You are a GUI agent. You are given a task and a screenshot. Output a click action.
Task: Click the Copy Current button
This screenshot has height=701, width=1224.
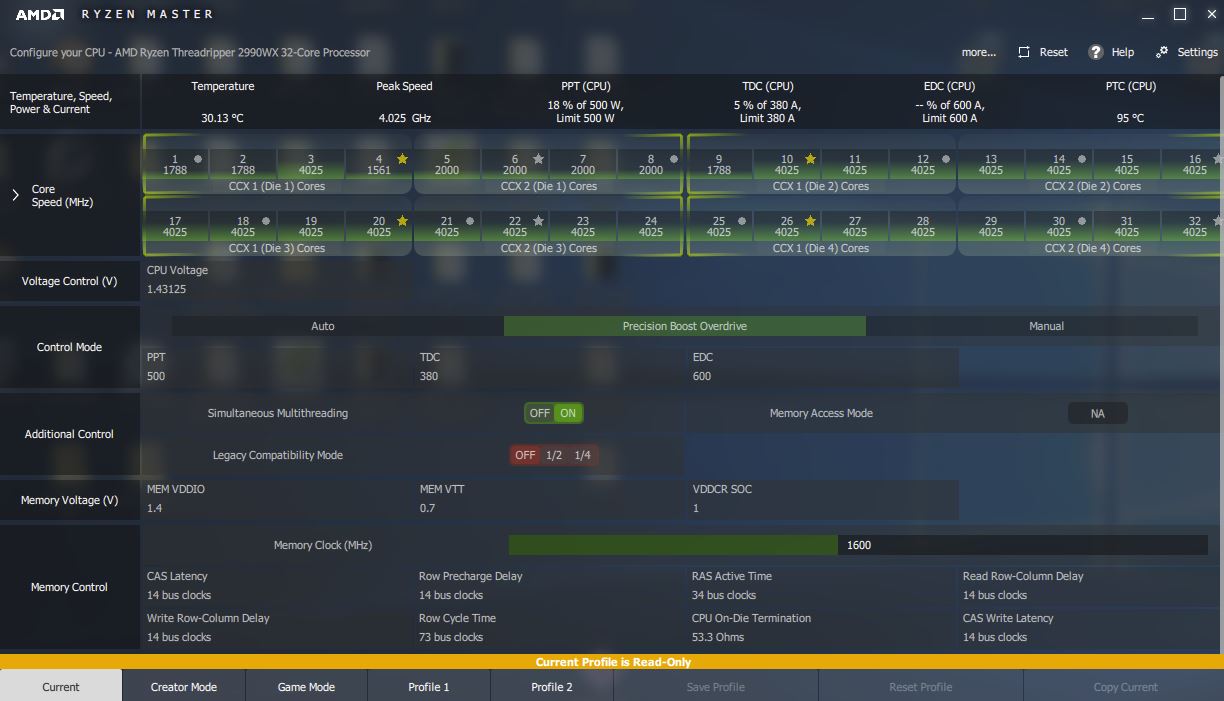1125,687
